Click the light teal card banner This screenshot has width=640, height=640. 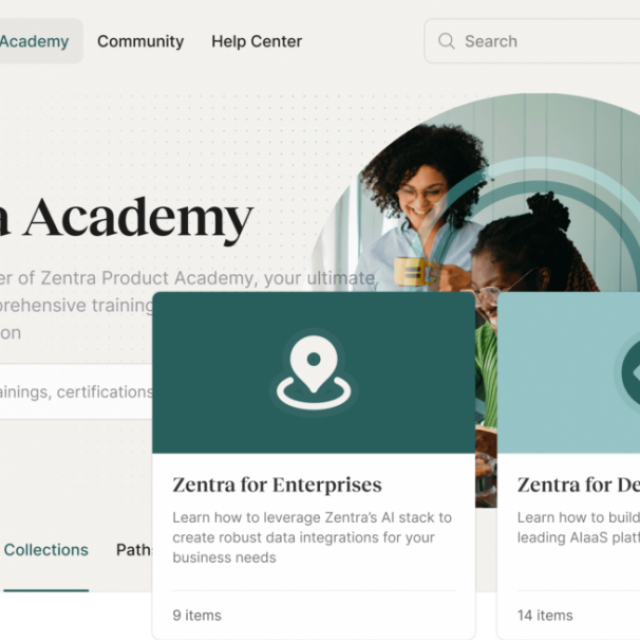[x=569, y=372]
